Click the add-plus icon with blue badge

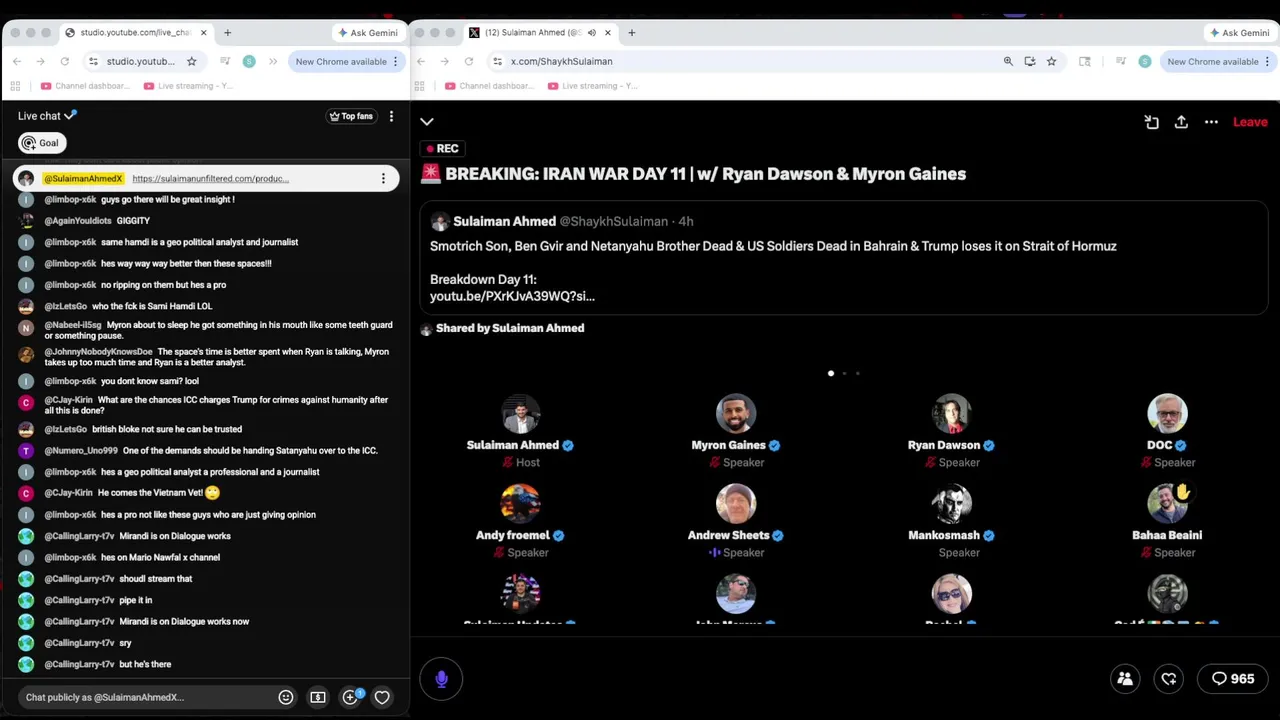tap(351, 697)
